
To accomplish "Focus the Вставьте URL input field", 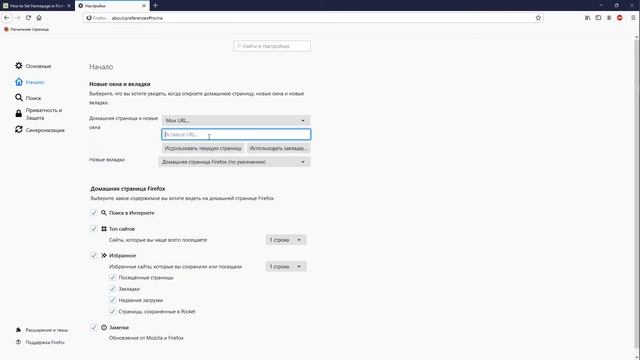I will point(236,134).
